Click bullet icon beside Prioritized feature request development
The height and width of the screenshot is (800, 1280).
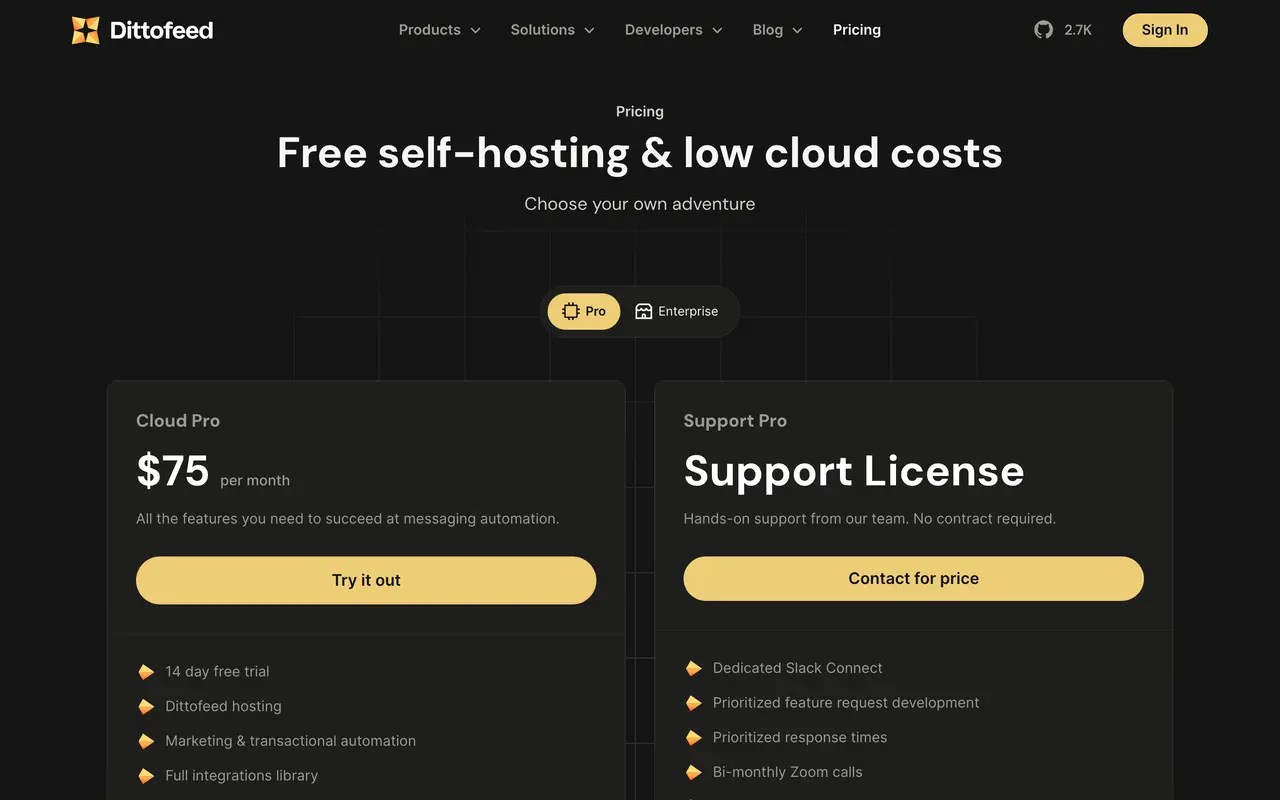click(693, 703)
